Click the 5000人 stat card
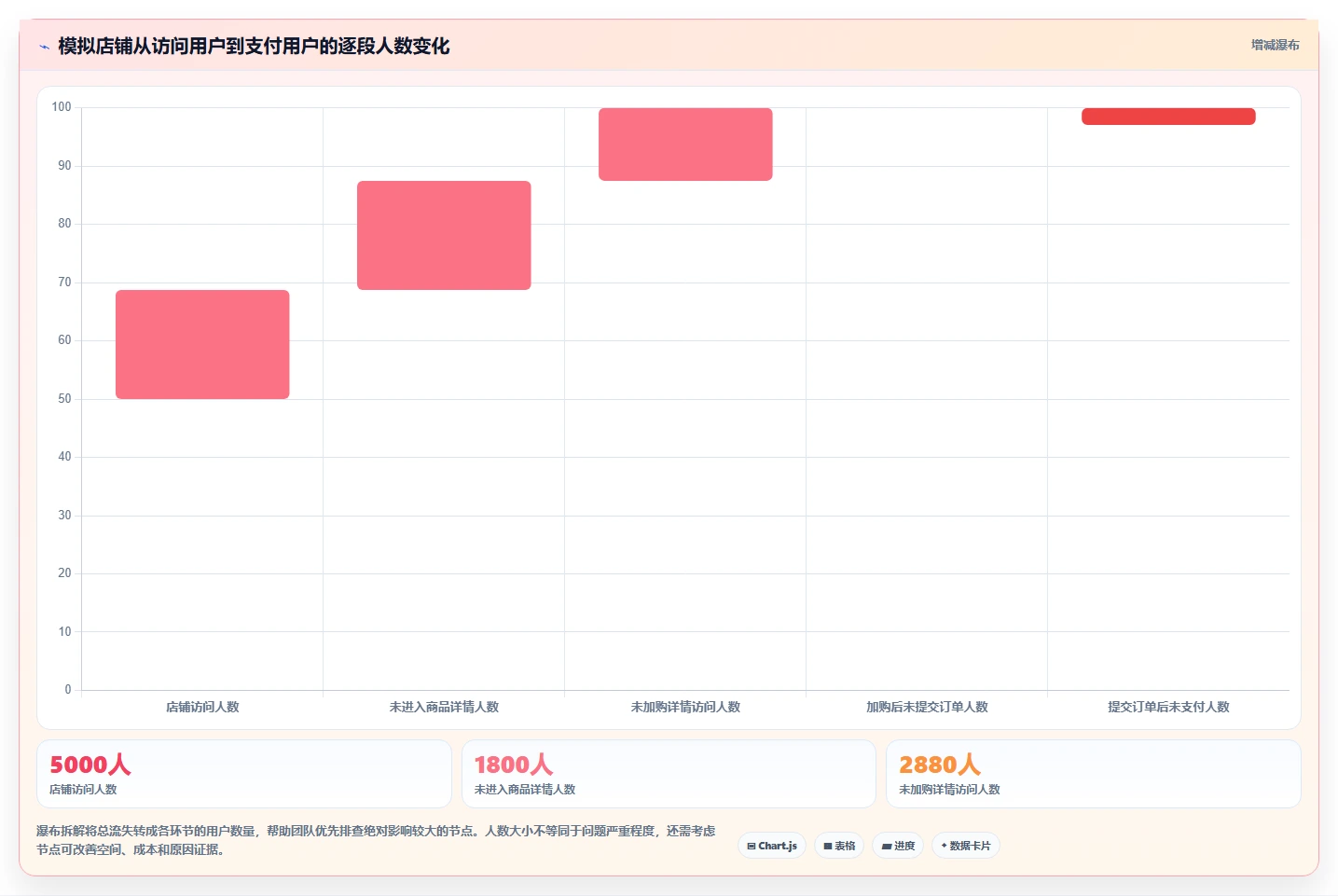 [x=244, y=774]
